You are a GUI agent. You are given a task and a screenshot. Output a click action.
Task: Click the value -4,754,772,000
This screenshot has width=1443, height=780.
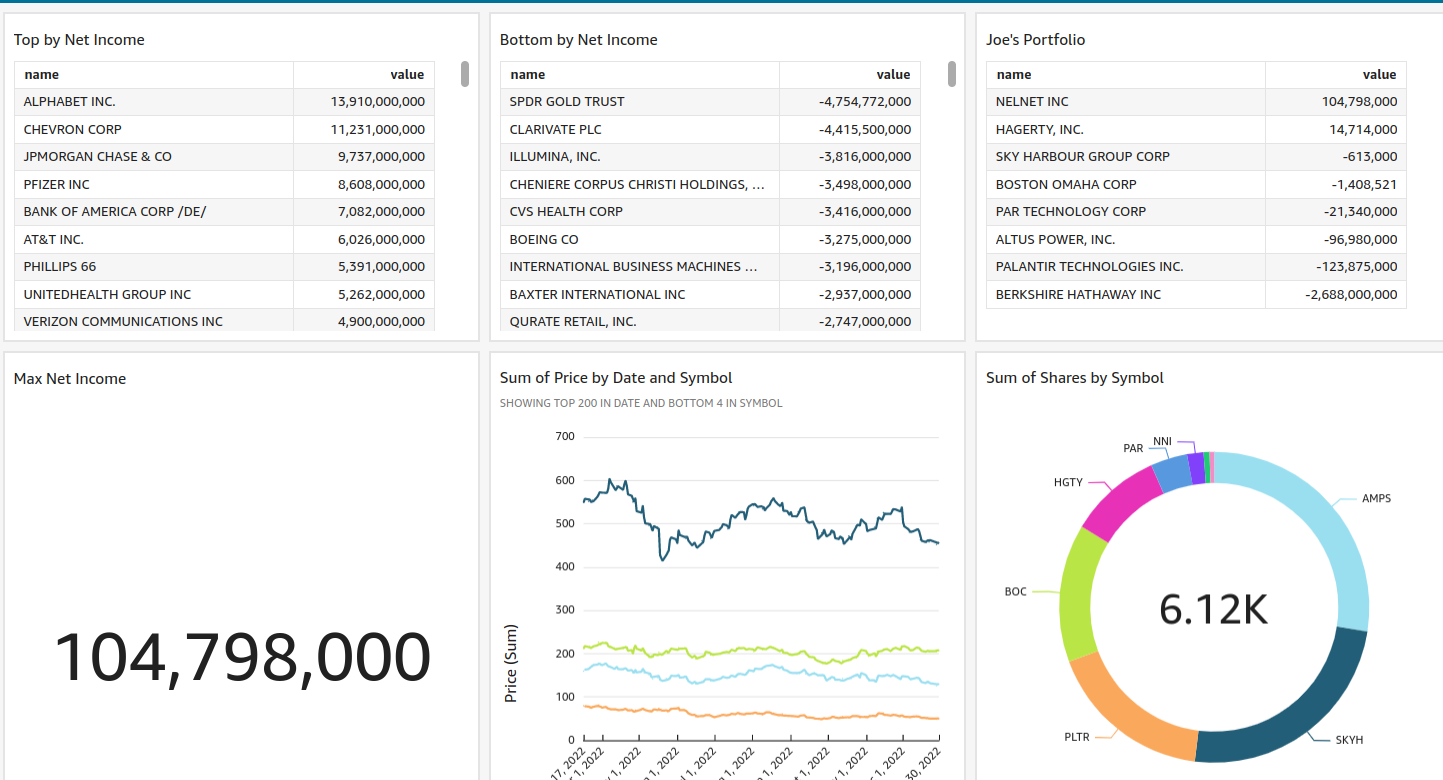[x=865, y=102]
